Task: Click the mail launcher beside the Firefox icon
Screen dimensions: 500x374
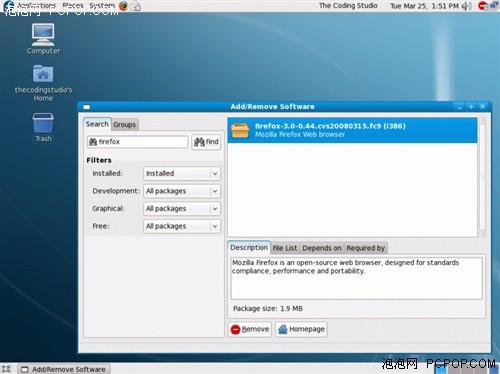Action: click(x=135, y=6)
